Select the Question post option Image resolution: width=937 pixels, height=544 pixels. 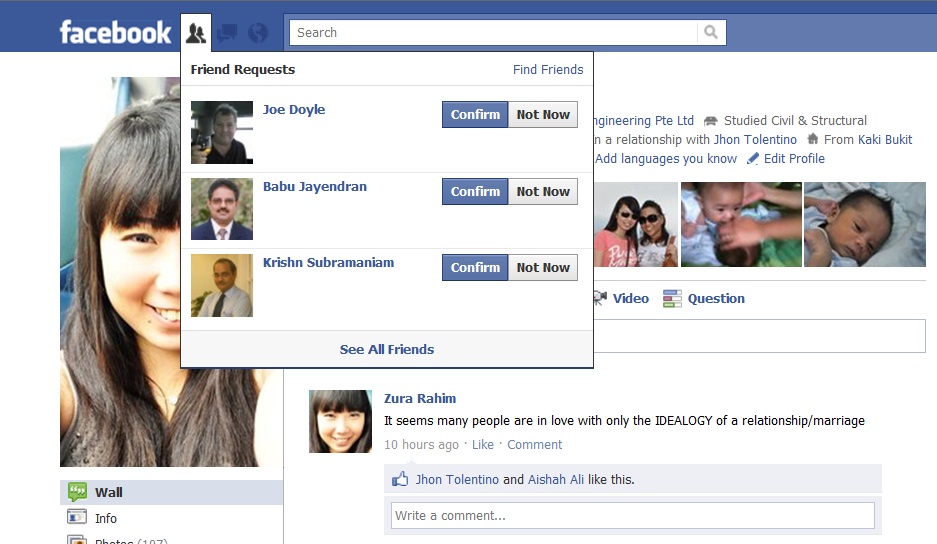(716, 298)
